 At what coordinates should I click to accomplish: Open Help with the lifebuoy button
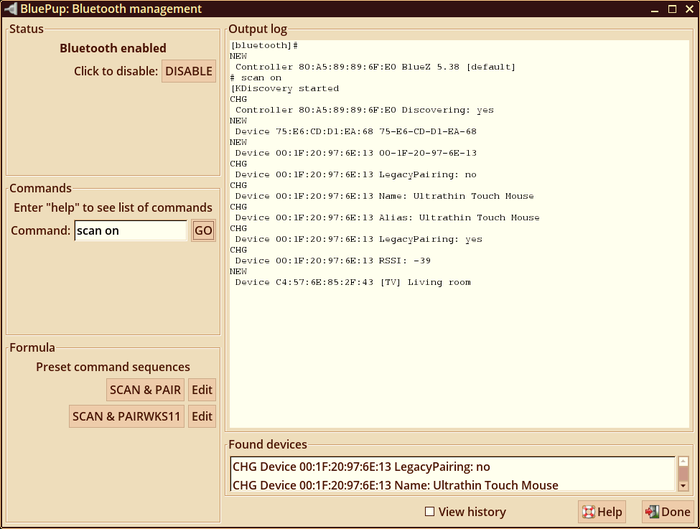(602, 512)
